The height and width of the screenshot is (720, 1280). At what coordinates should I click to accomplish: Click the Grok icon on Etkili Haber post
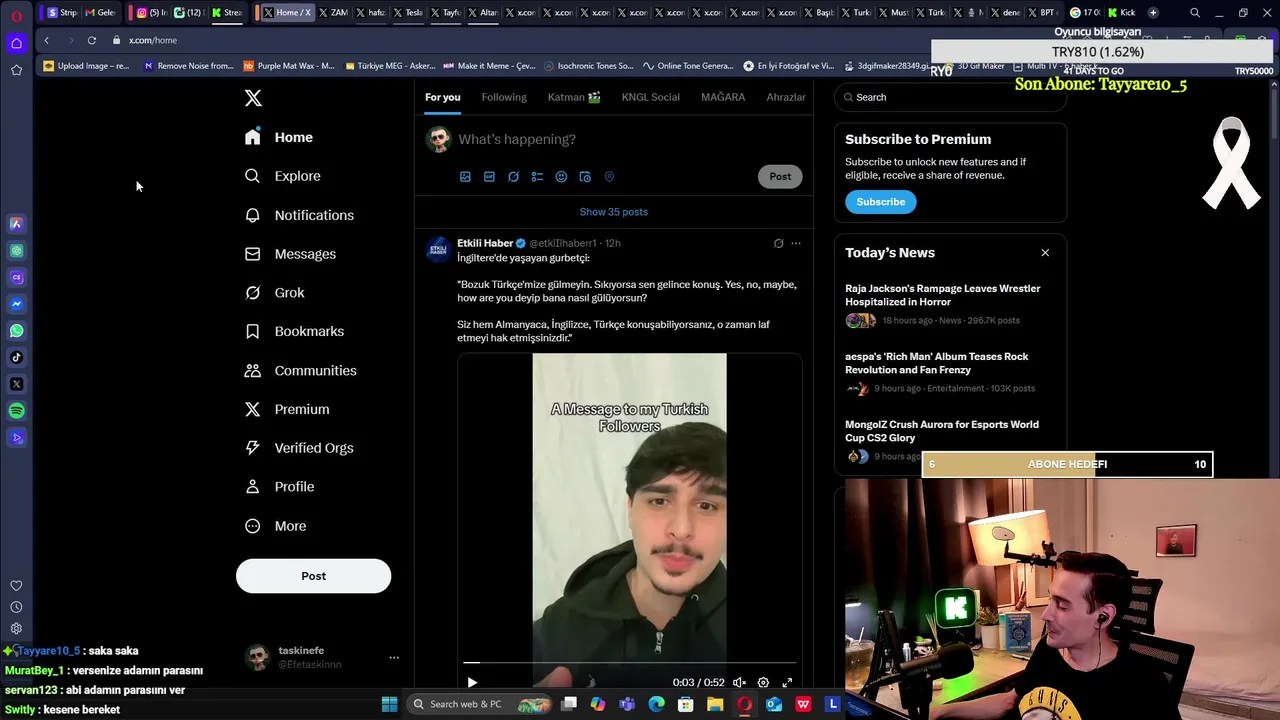[778, 243]
